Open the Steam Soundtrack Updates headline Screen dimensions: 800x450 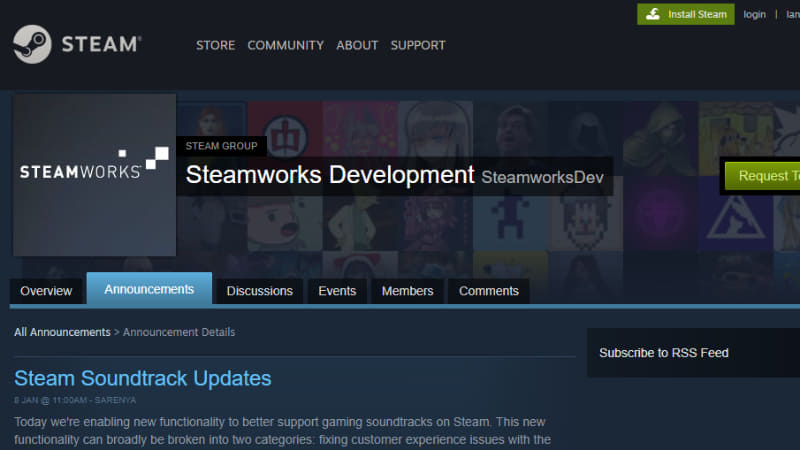click(143, 379)
